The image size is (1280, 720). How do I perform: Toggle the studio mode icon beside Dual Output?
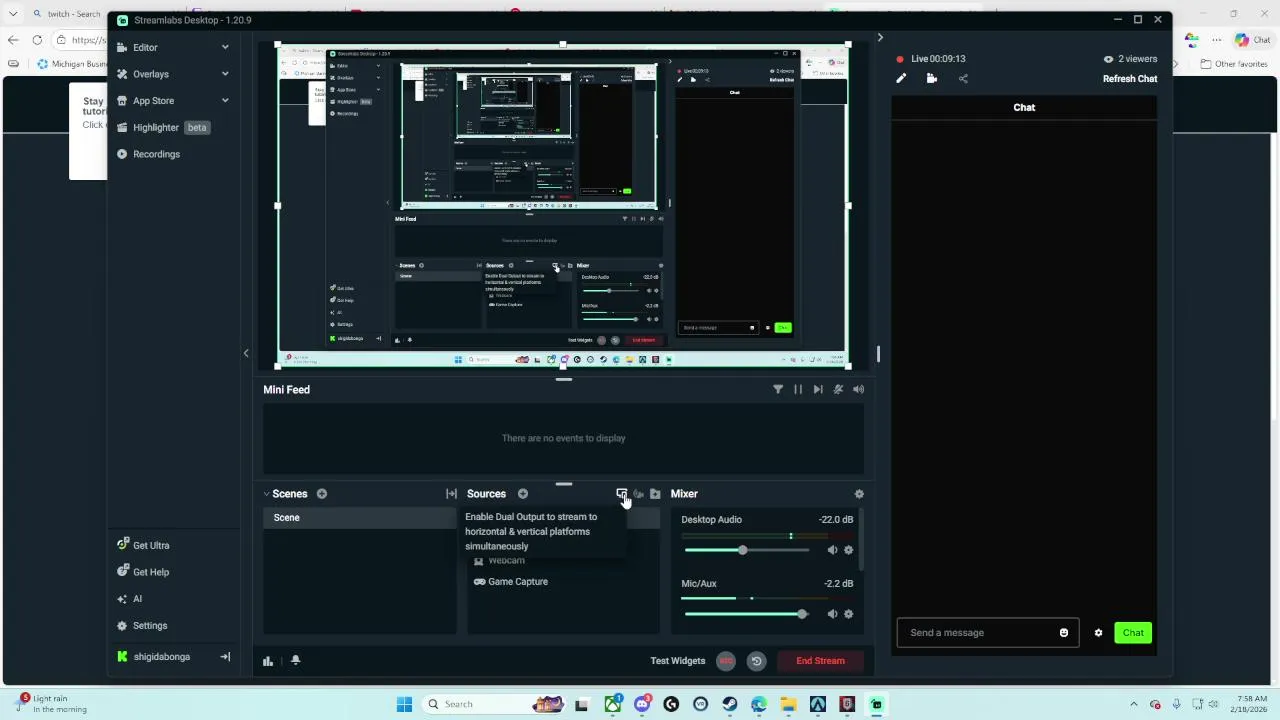[638, 494]
